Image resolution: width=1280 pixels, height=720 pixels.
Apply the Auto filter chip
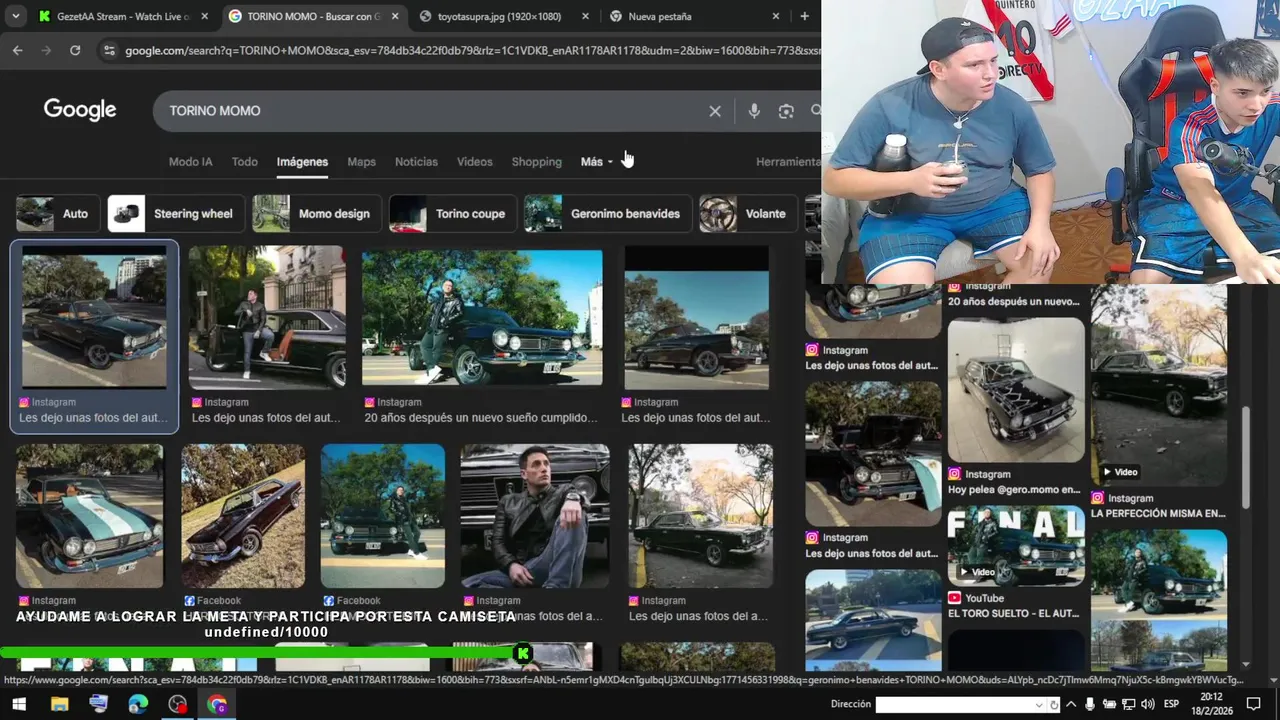point(57,213)
